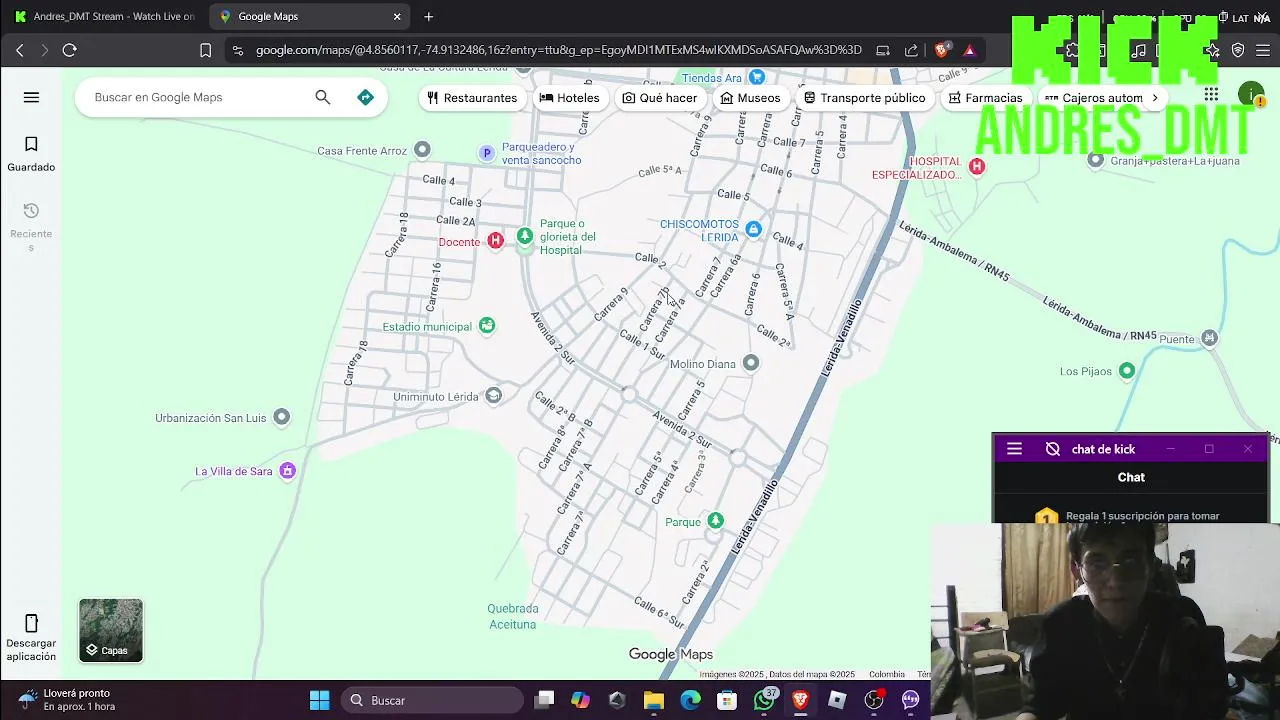1280x720 pixels.
Task: Open the Capas layers thumbnail
Action: click(111, 631)
